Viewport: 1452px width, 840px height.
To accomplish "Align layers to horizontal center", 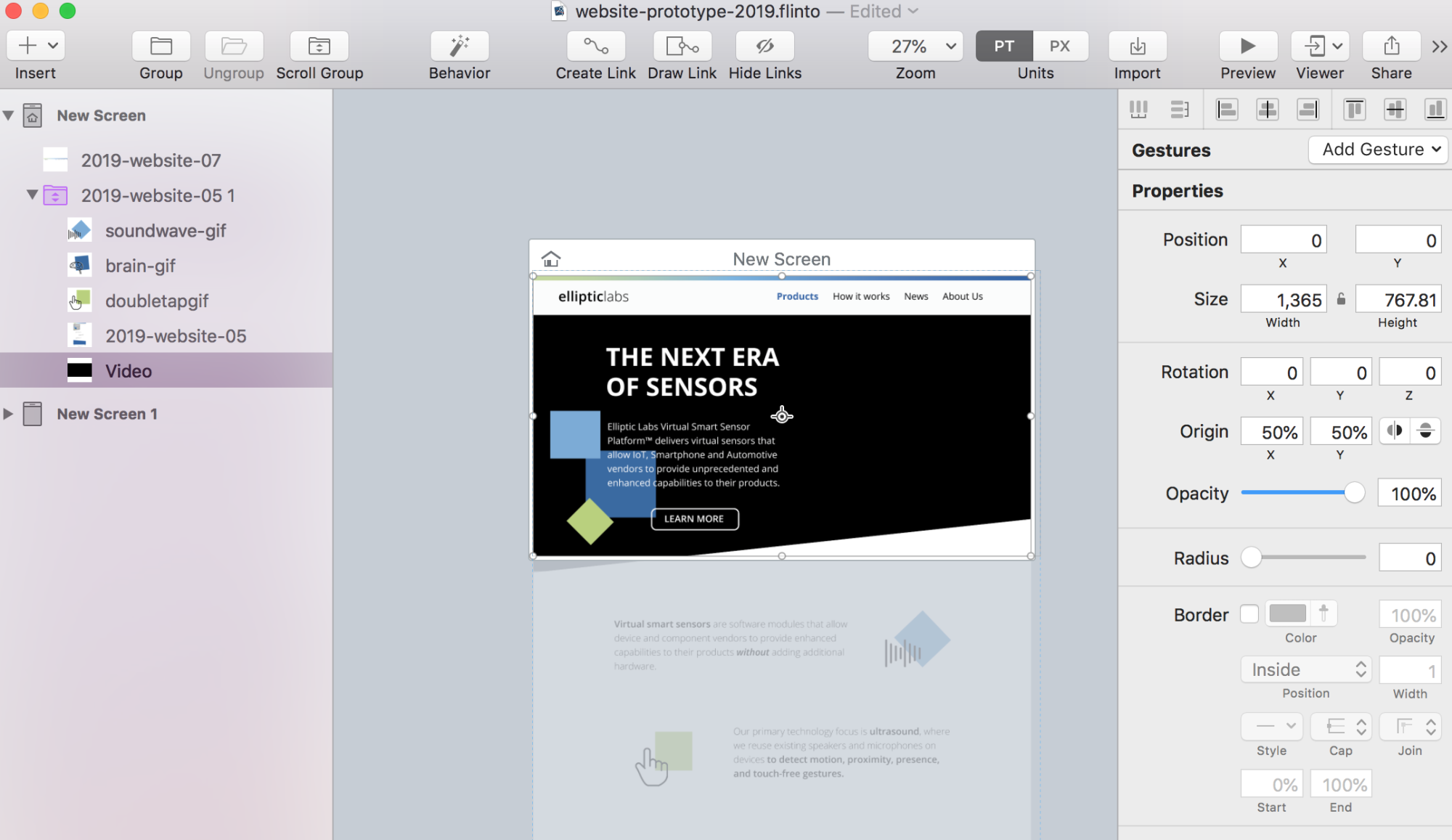I will 1268,110.
